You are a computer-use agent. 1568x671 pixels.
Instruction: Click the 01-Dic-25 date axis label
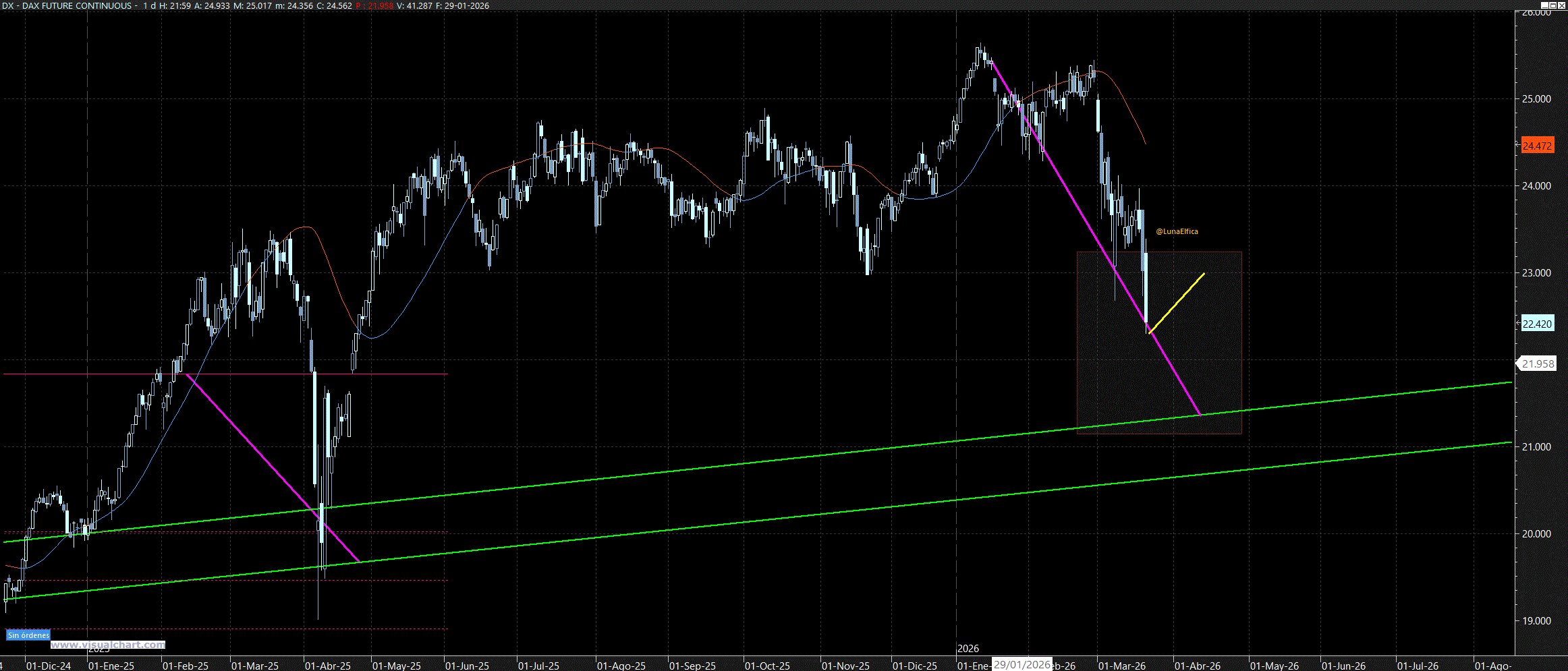[x=914, y=666]
